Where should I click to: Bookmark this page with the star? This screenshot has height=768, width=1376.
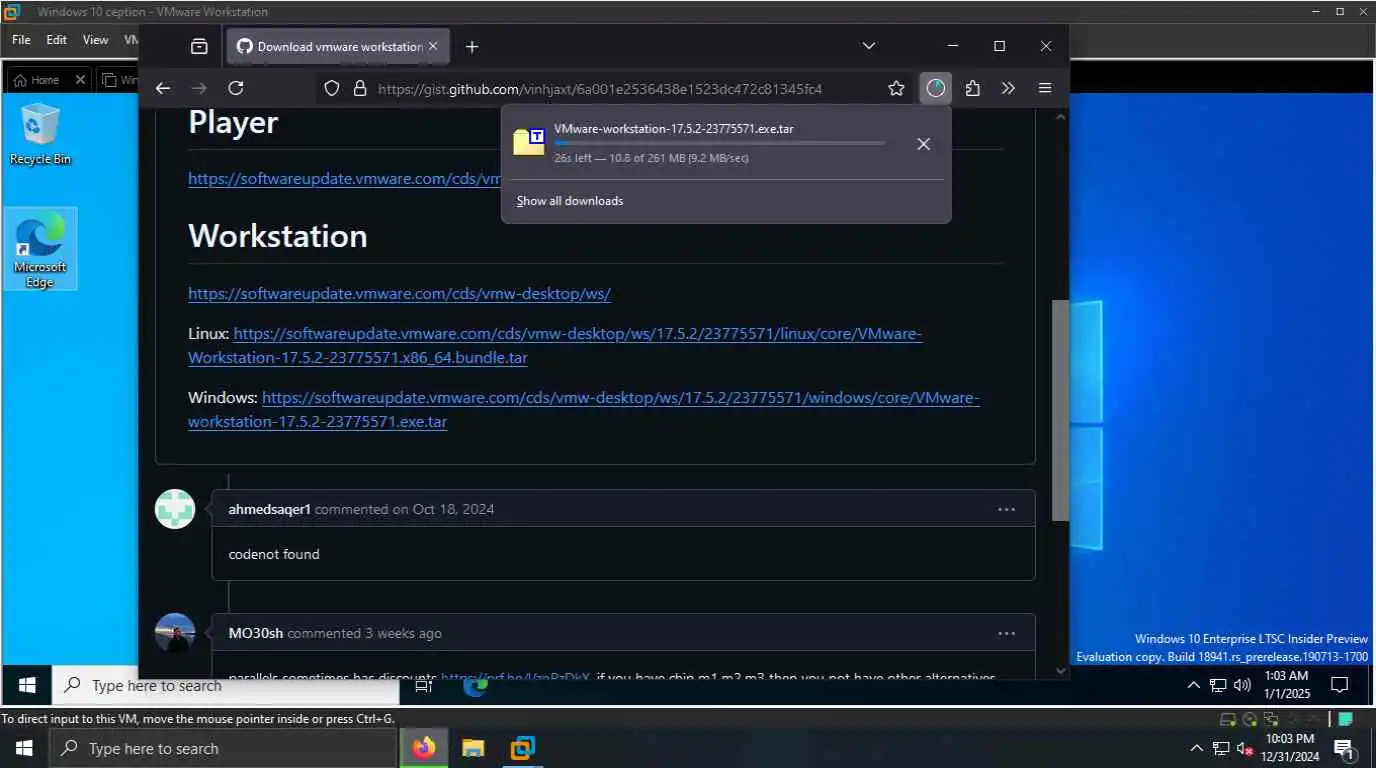point(896,88)
